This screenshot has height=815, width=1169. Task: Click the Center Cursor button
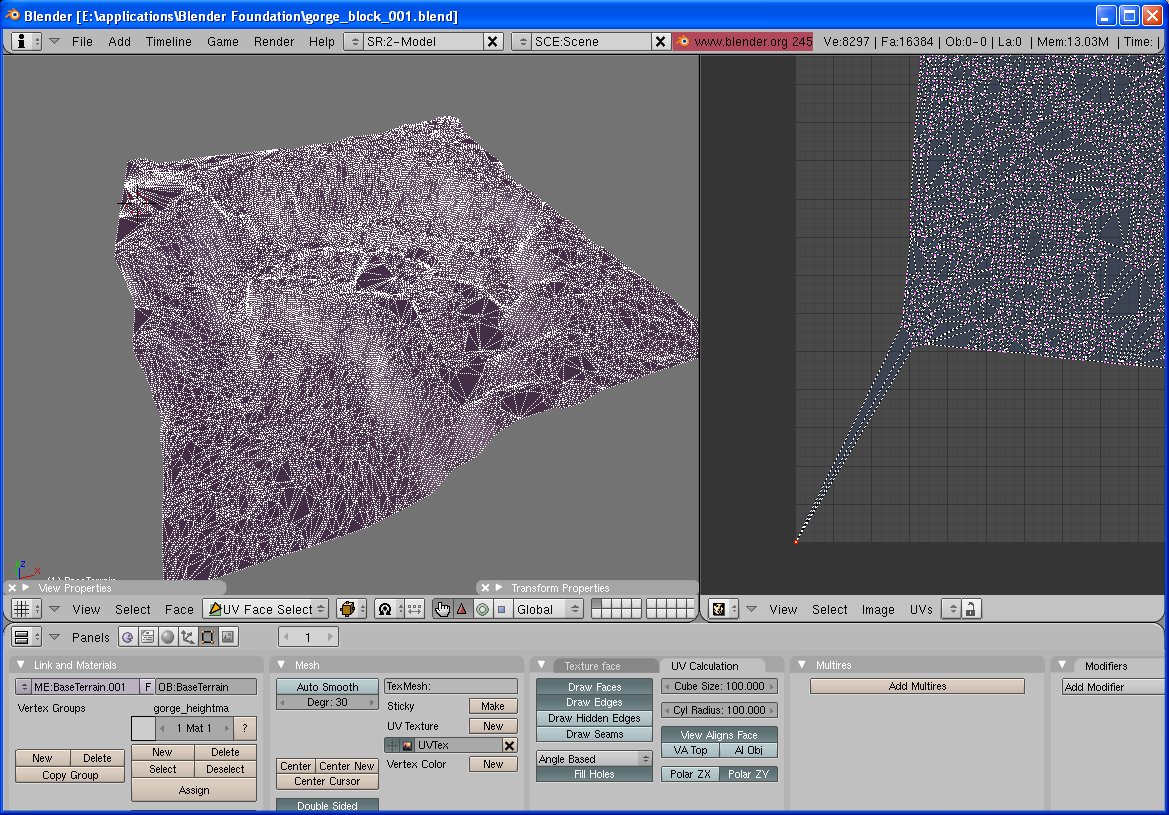click(x=327, y=781)
